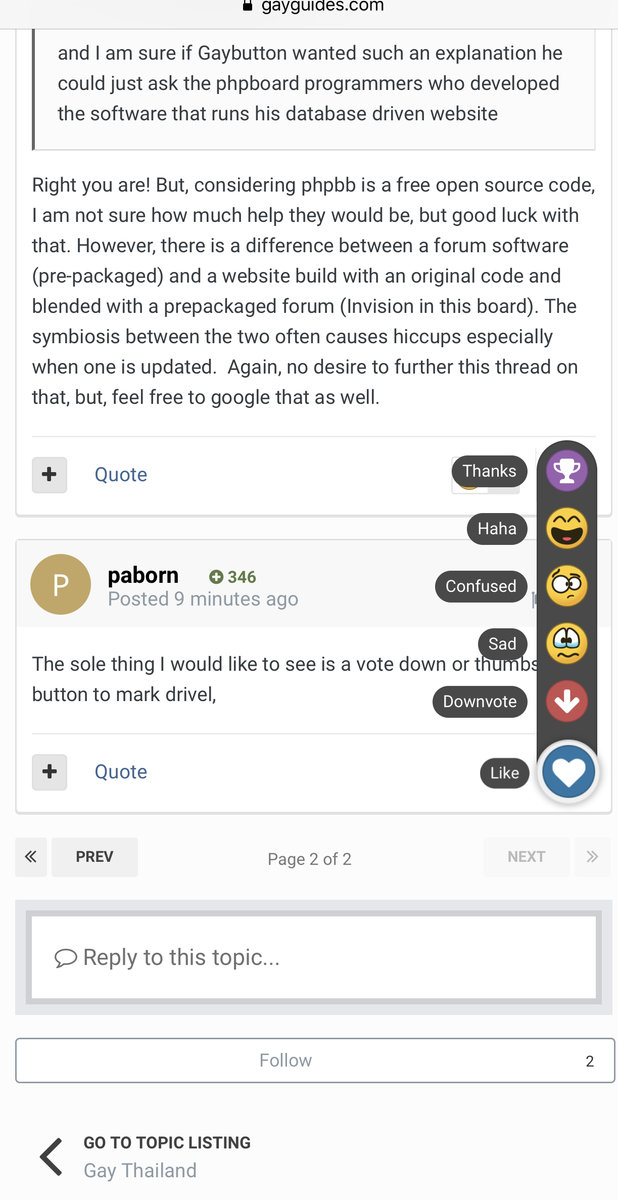Toggle multiquote plus on the phpbb post

(x=49, y=475)
